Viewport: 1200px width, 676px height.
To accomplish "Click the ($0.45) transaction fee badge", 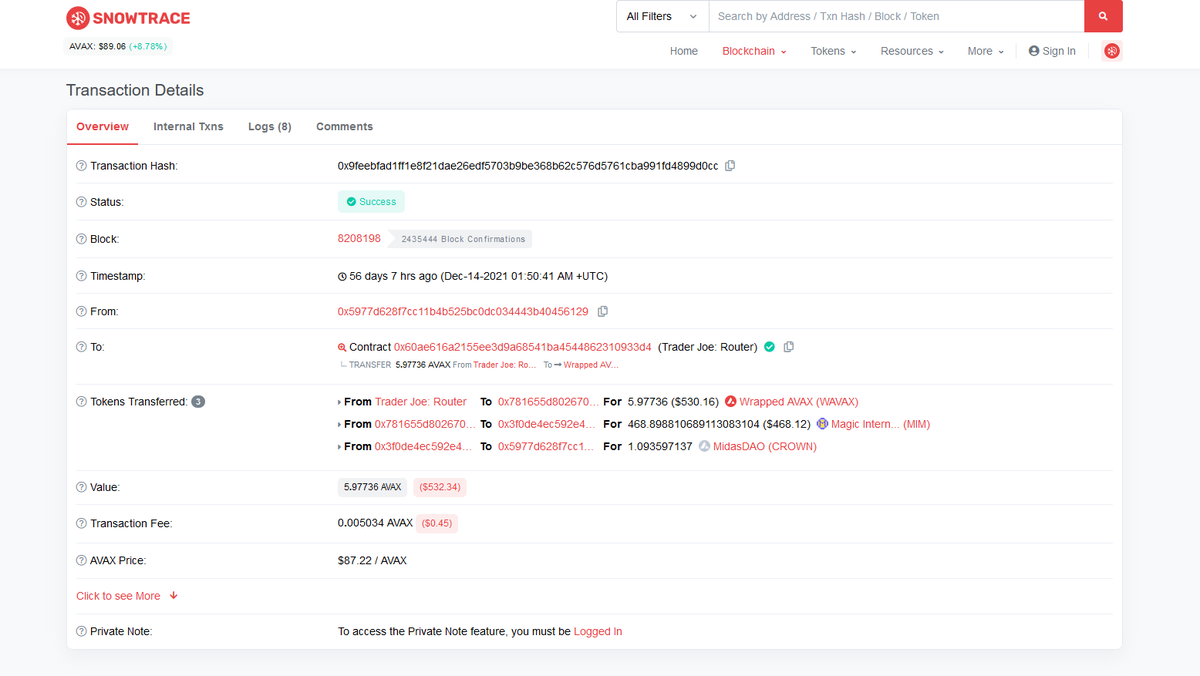I will pyautogui.click(x=437, y=524).
